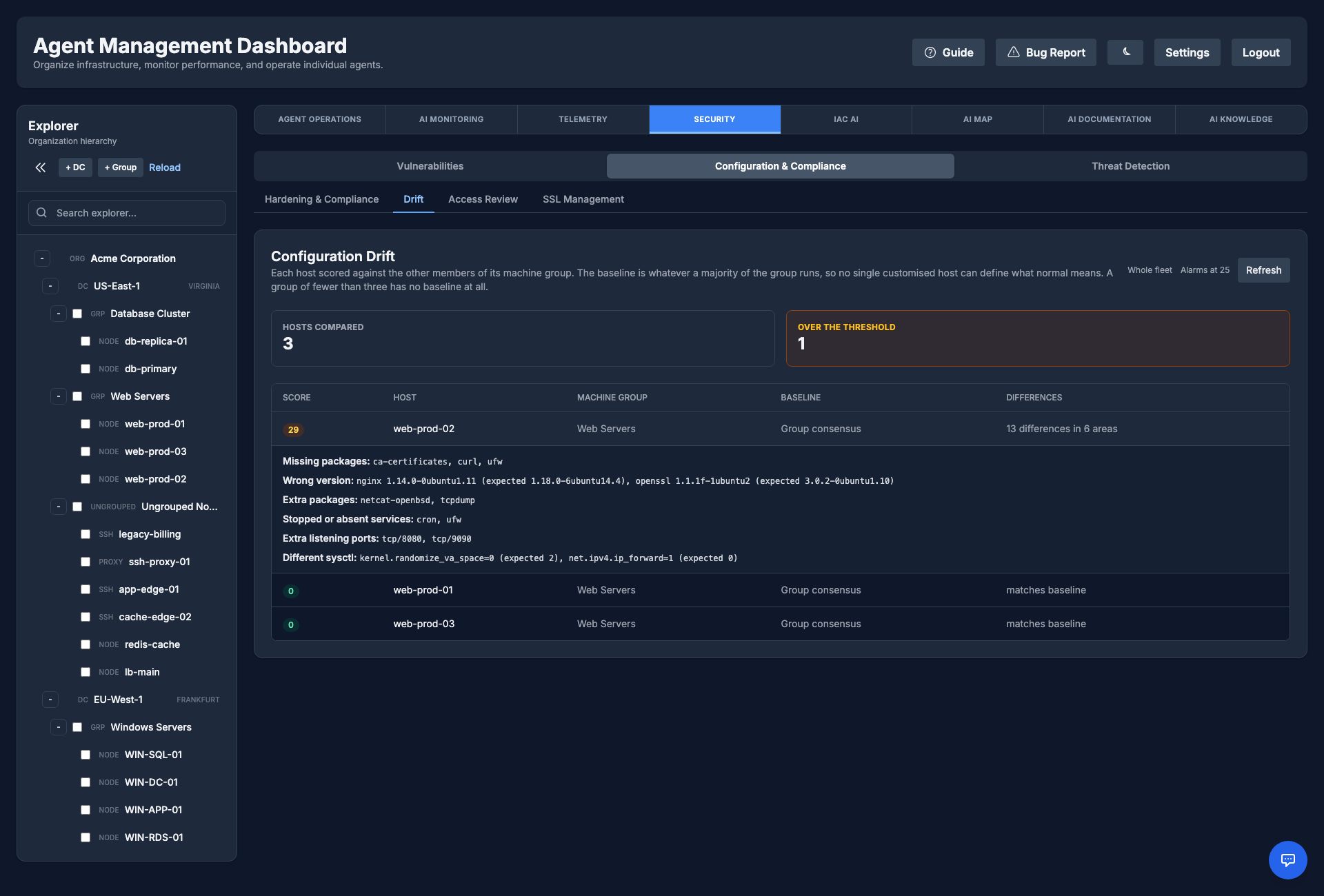Screen dimensions: 1324x896
Task: Collapse the Database Cluster group
Action: pos(59,314)
